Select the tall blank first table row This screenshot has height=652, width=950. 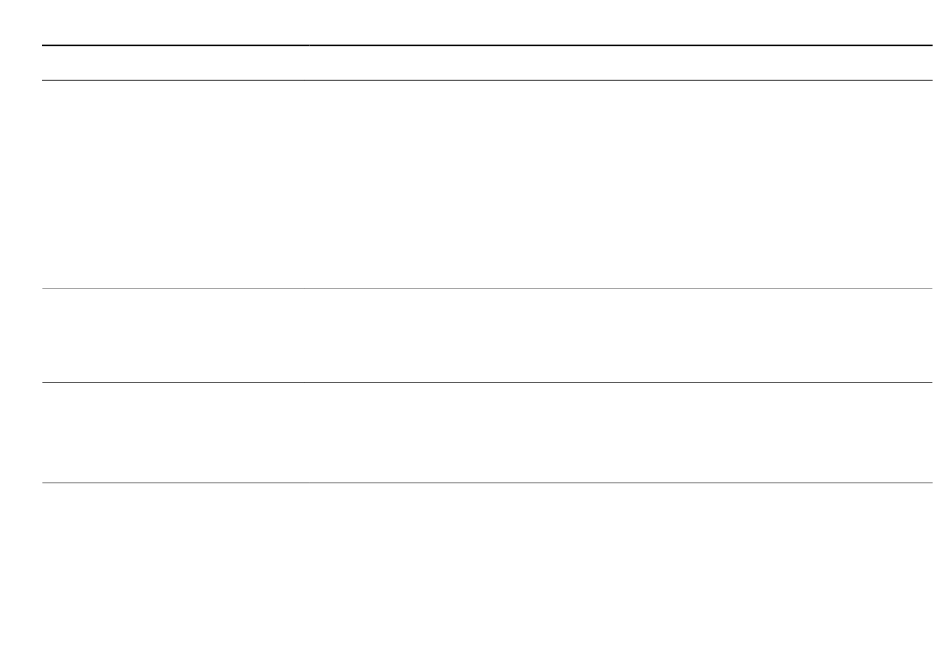click(x=487, y=184)
